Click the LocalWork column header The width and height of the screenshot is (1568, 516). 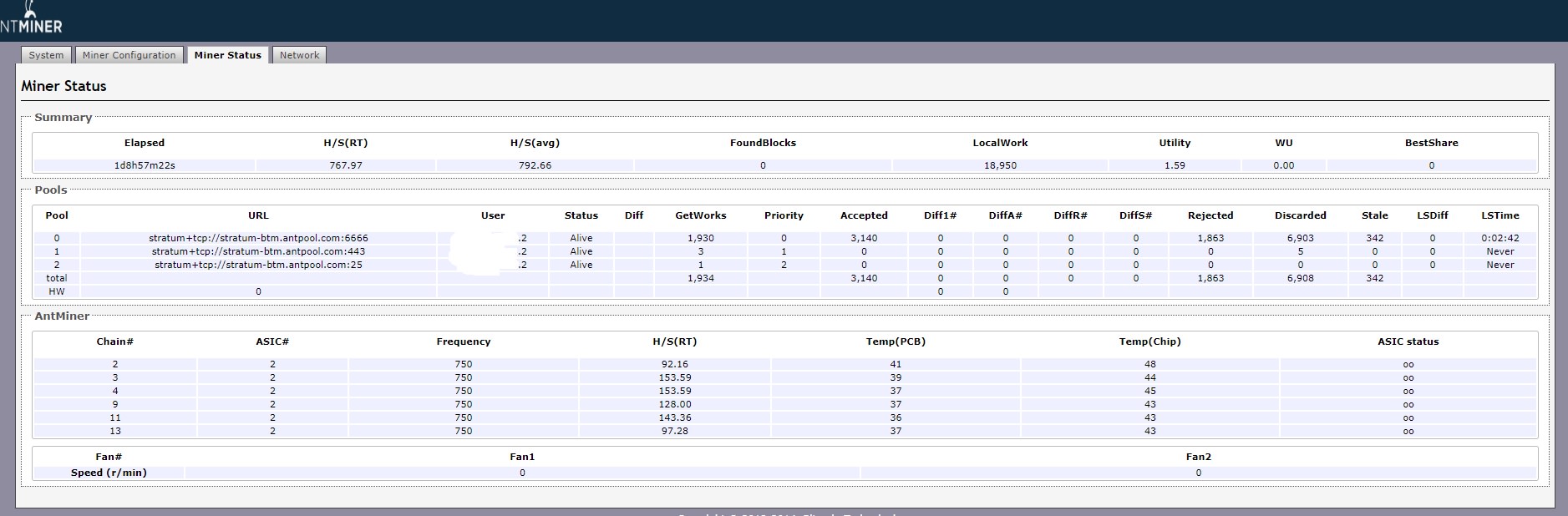[1000, 143]
